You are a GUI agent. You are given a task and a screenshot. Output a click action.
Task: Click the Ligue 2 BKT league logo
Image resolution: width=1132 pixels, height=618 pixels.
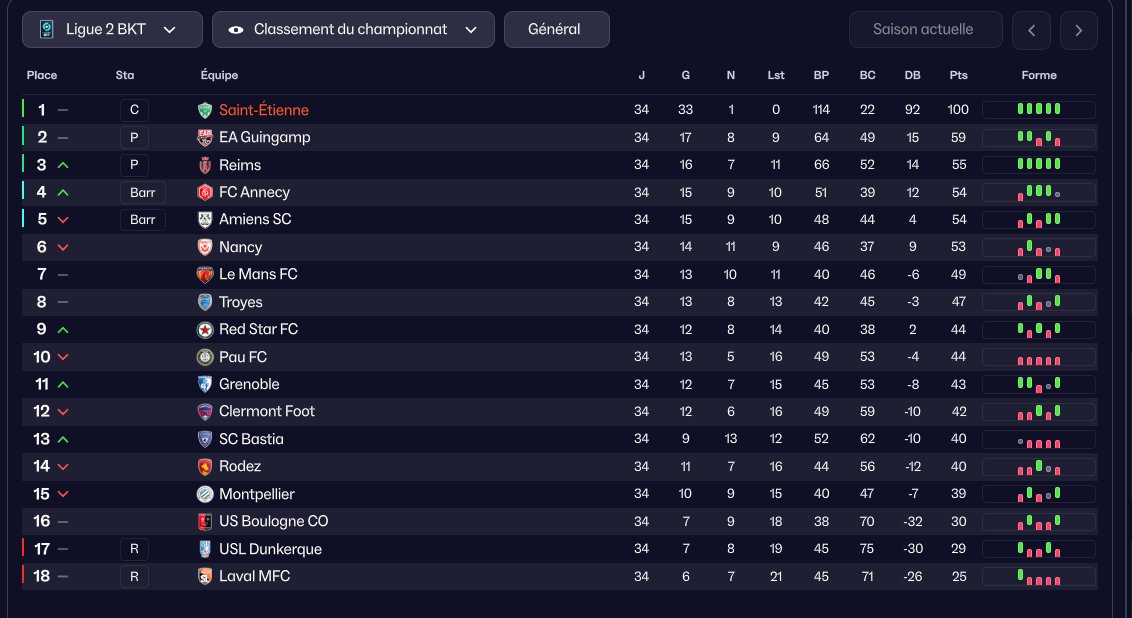point(46,30)
